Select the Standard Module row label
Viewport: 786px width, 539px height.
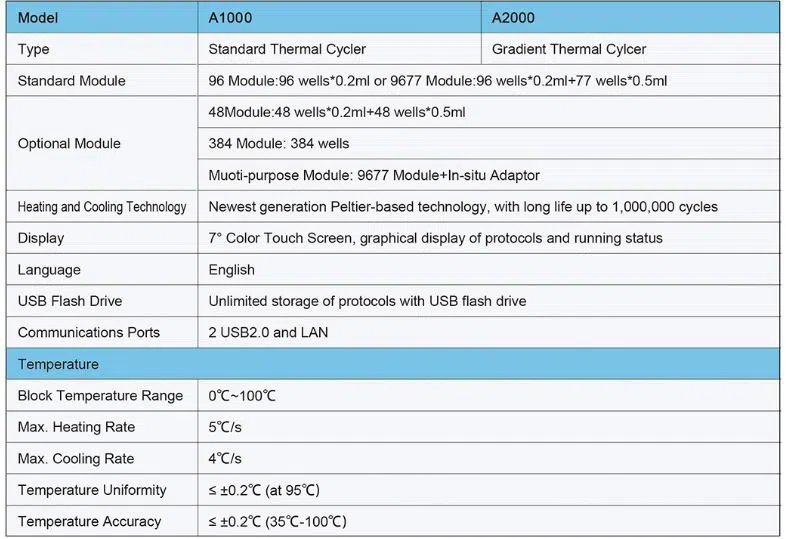[x=72, y=81]
